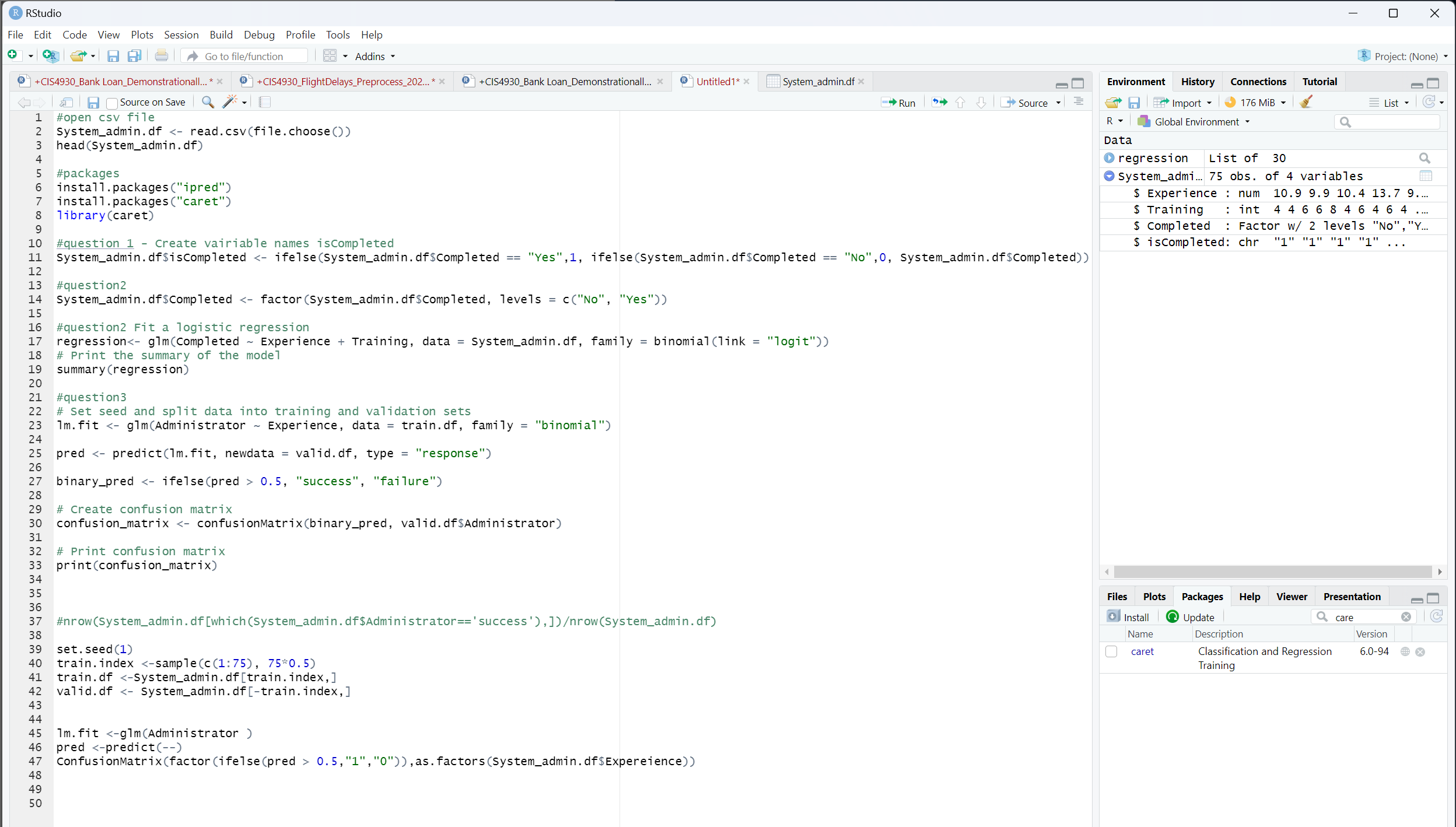1456x827 pixels.
Task: Clear workspace objects with the broom icon
Action: [1306, 102]
